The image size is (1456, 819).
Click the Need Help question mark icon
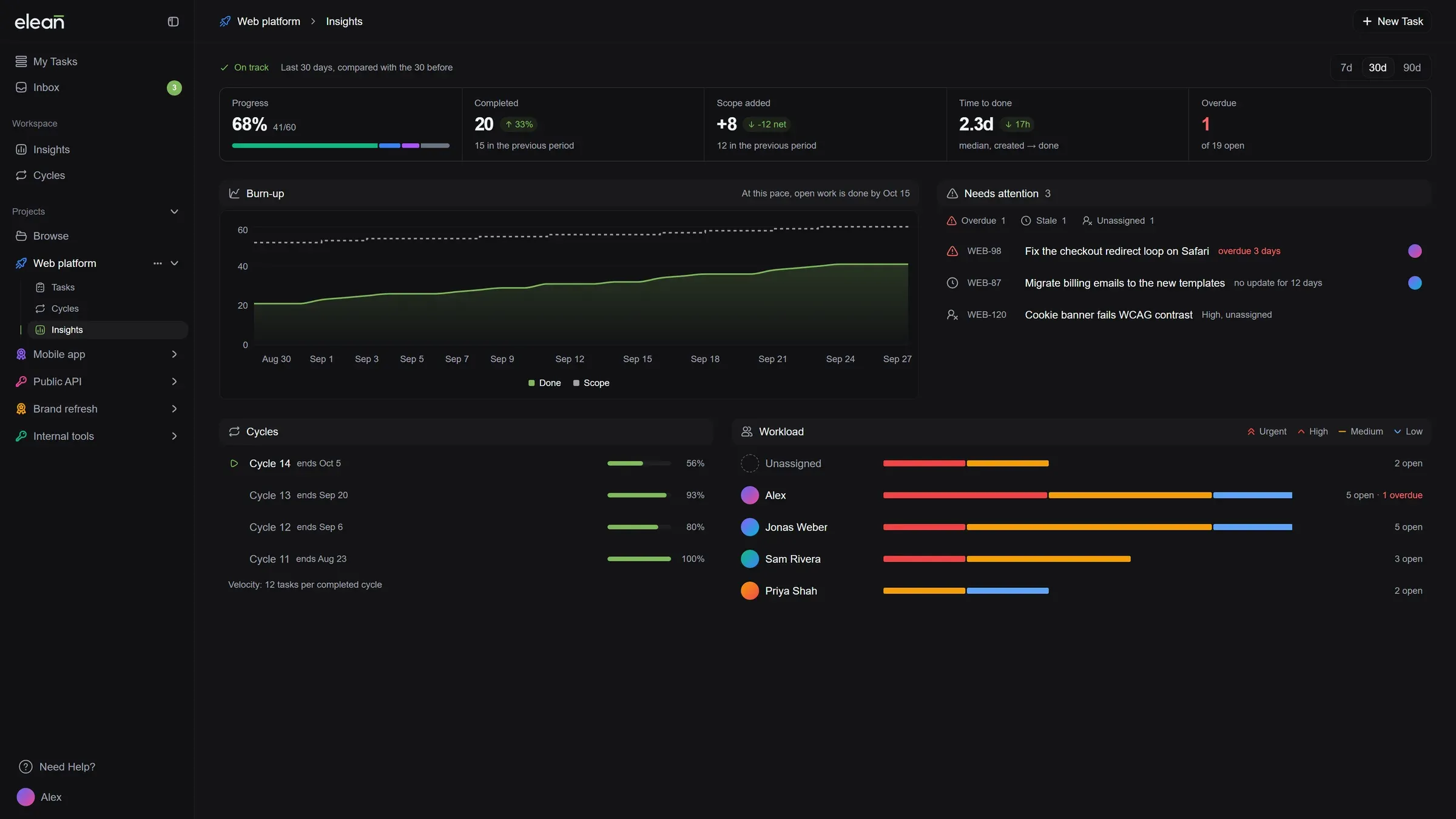pyautogui.click(x=25, y=767)
